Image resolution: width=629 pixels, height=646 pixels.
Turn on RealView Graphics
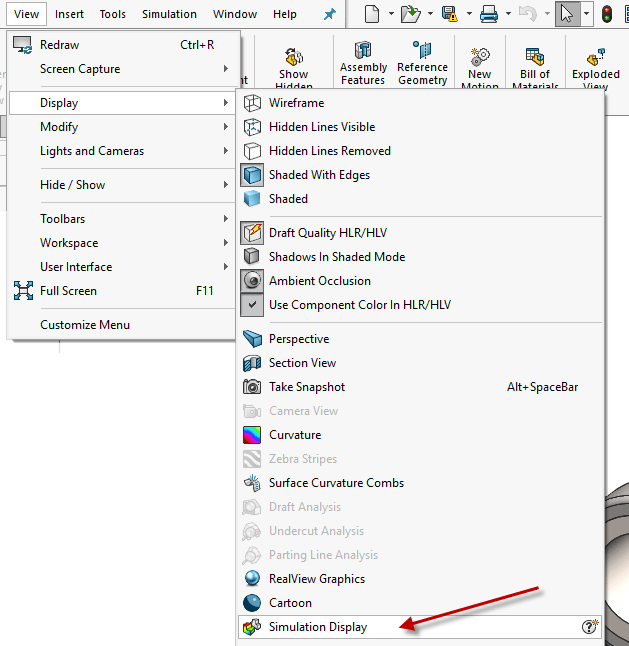[x=316, y=579]
